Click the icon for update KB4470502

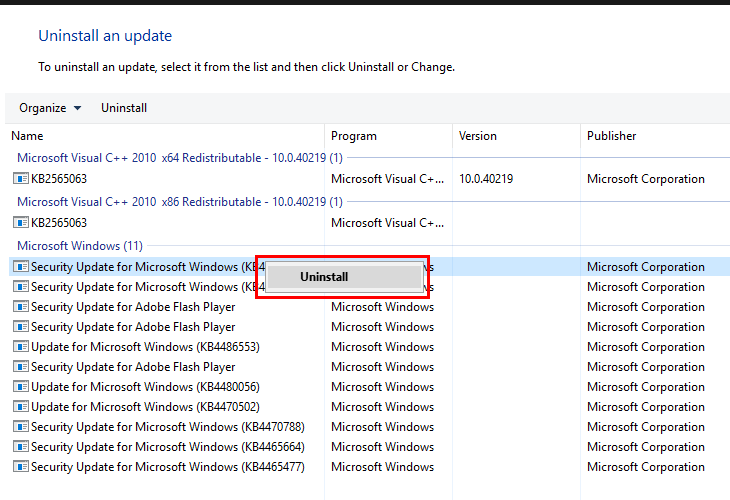tap(20, 407)
